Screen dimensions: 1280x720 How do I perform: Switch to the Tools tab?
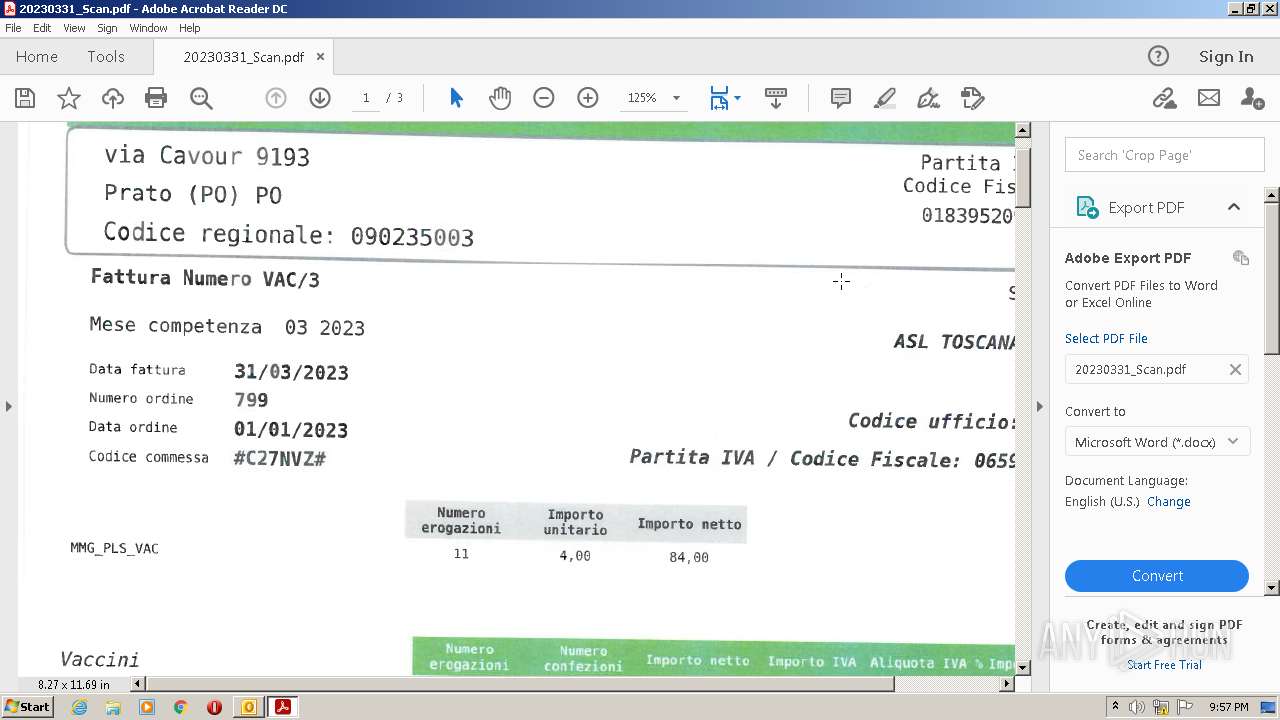tap(106, 57)
